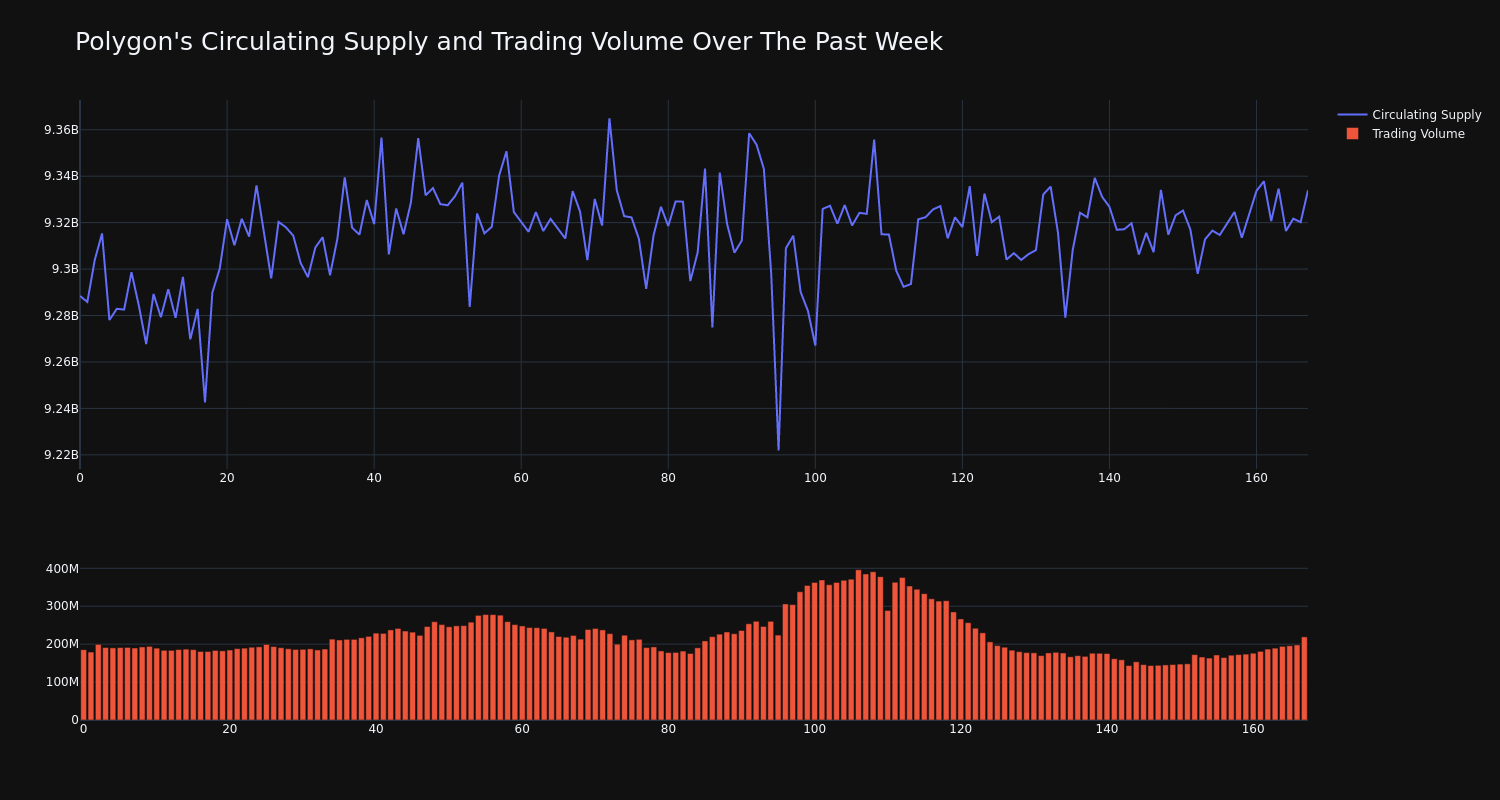Select the 9.32B y-axis label
The image size is (1500, 800).
61,223
